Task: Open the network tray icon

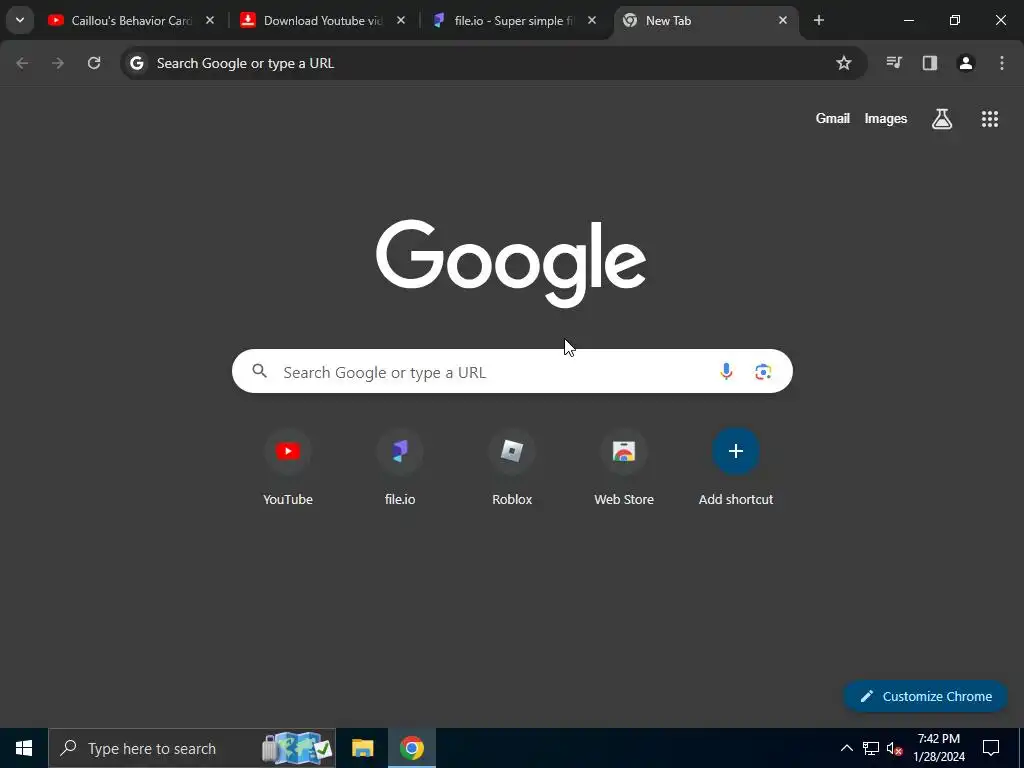Action: [871, 748]
